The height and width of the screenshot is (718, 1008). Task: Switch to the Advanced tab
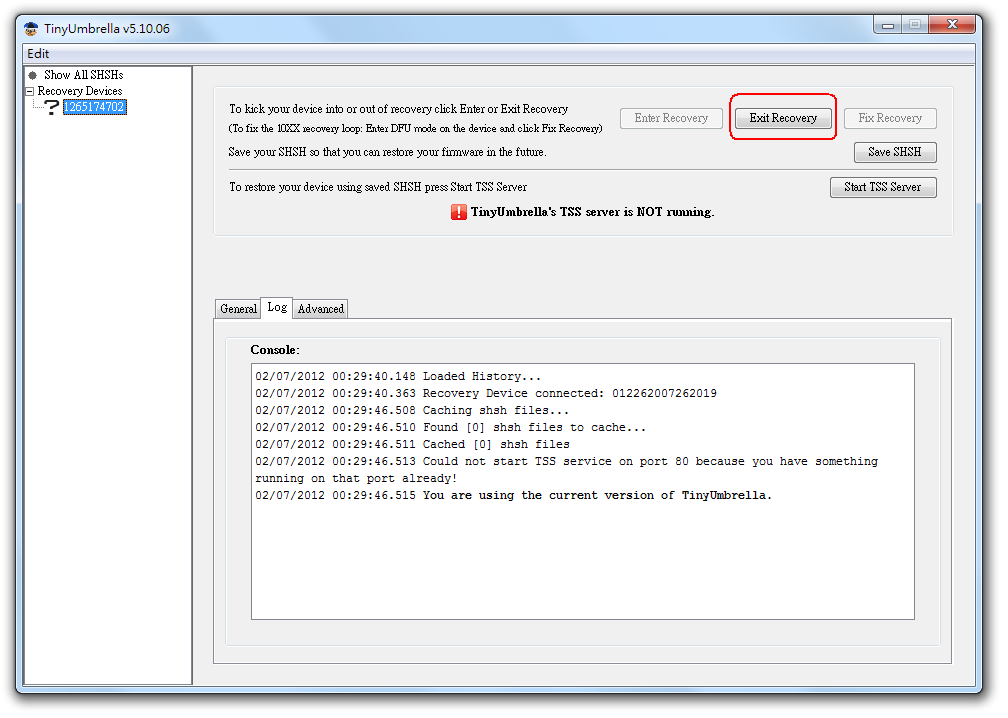(x=321, y=309)
